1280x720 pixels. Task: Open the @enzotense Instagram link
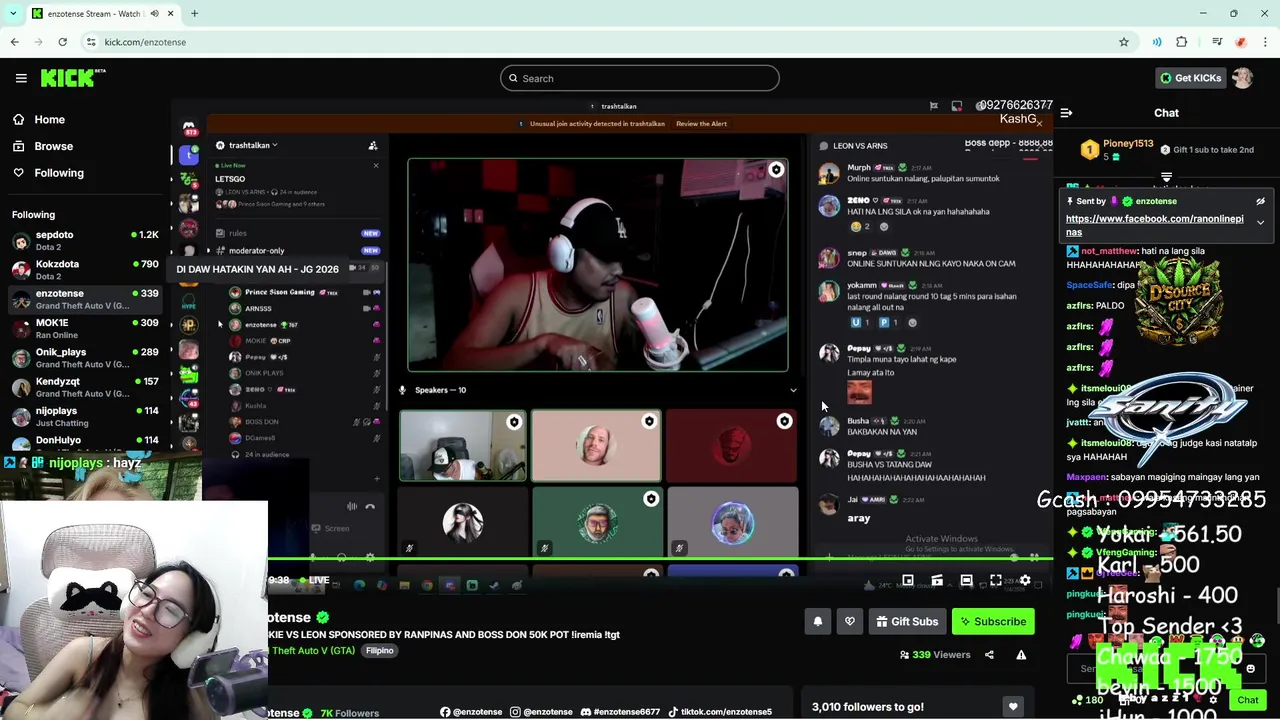541,712
